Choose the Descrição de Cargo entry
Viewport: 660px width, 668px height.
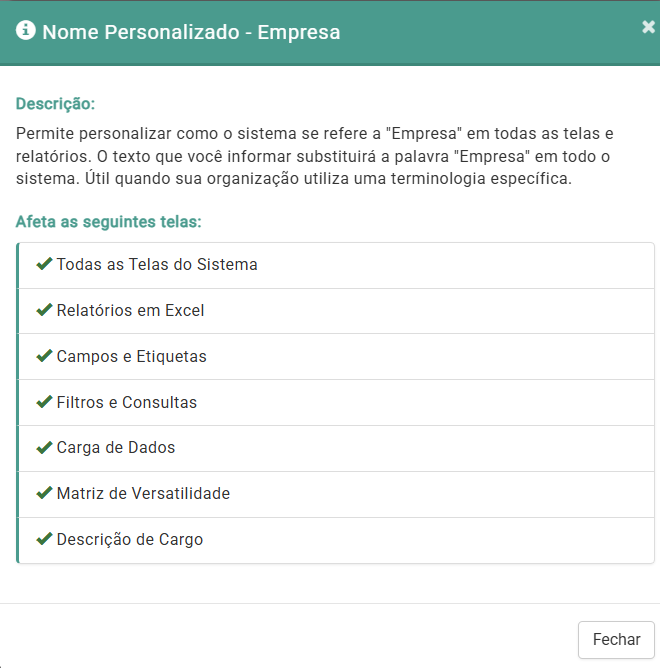130,540
